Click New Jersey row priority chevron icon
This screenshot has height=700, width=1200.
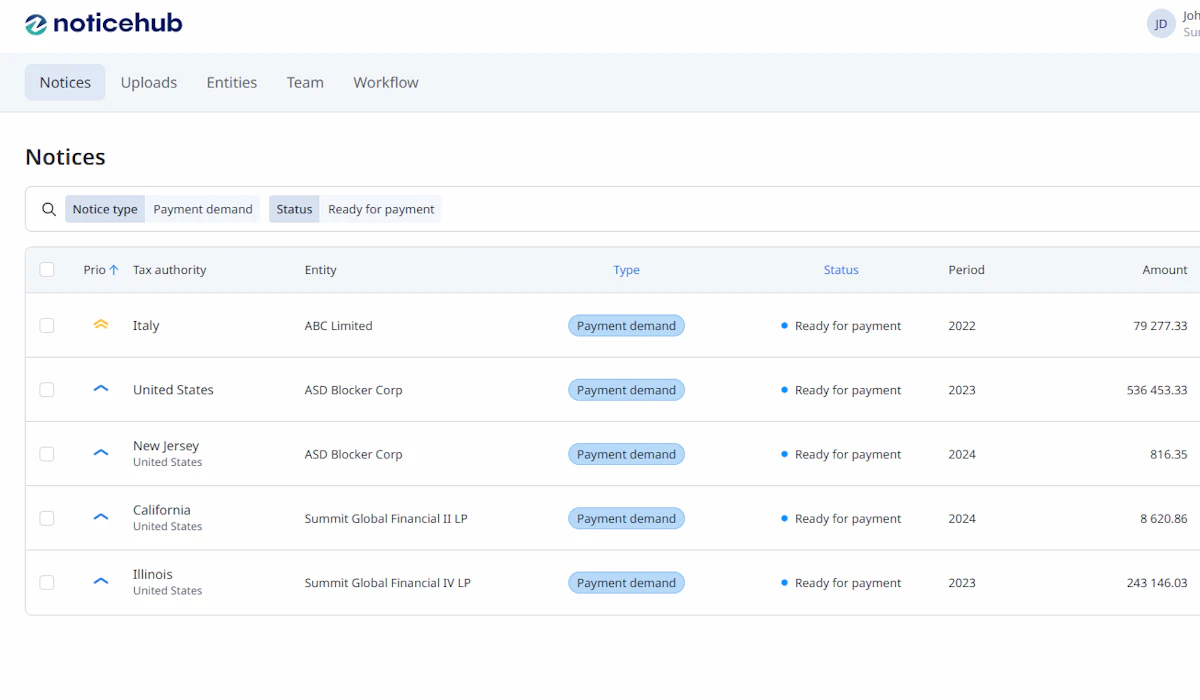point(100,453)
